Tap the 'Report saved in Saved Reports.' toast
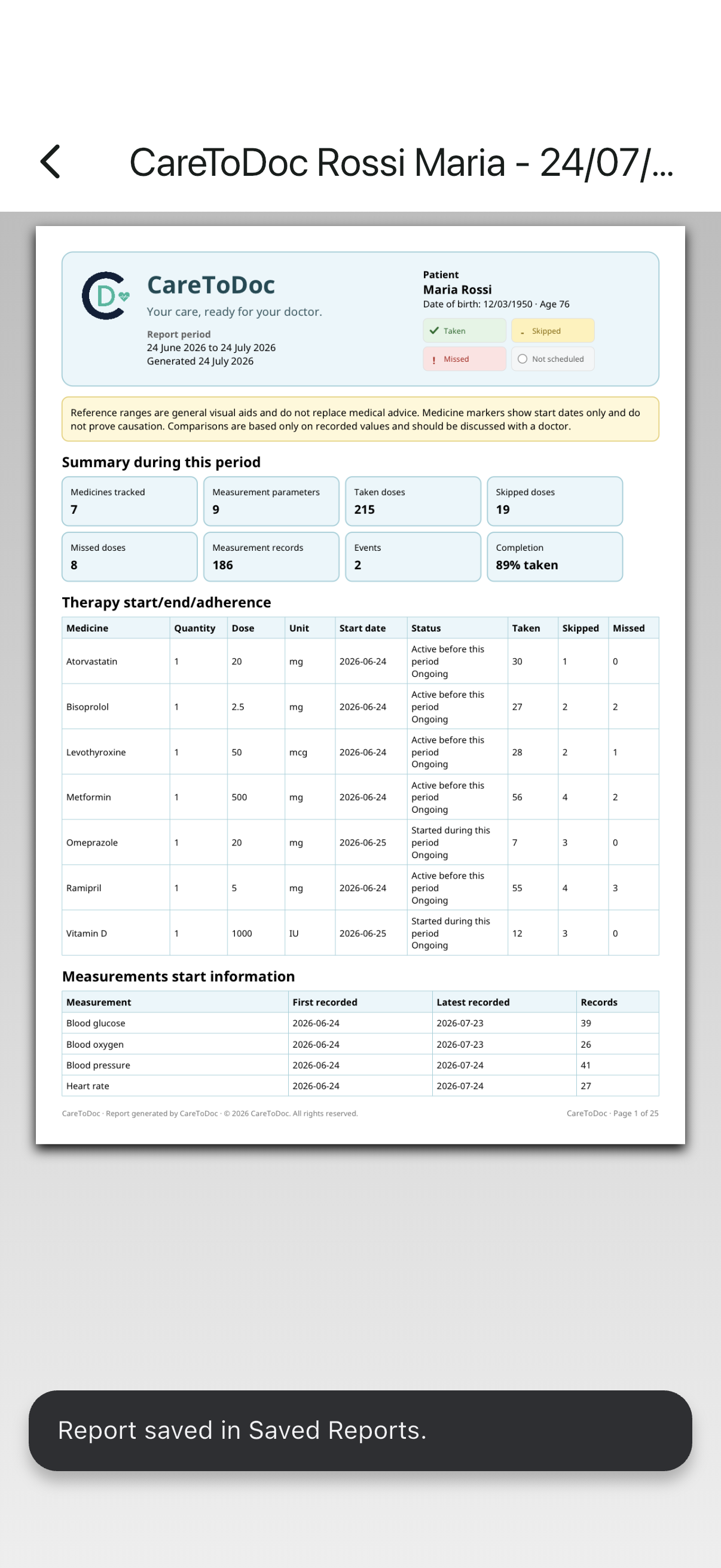This screenshot has height=1568, width=721. (x=360, y=1430)
